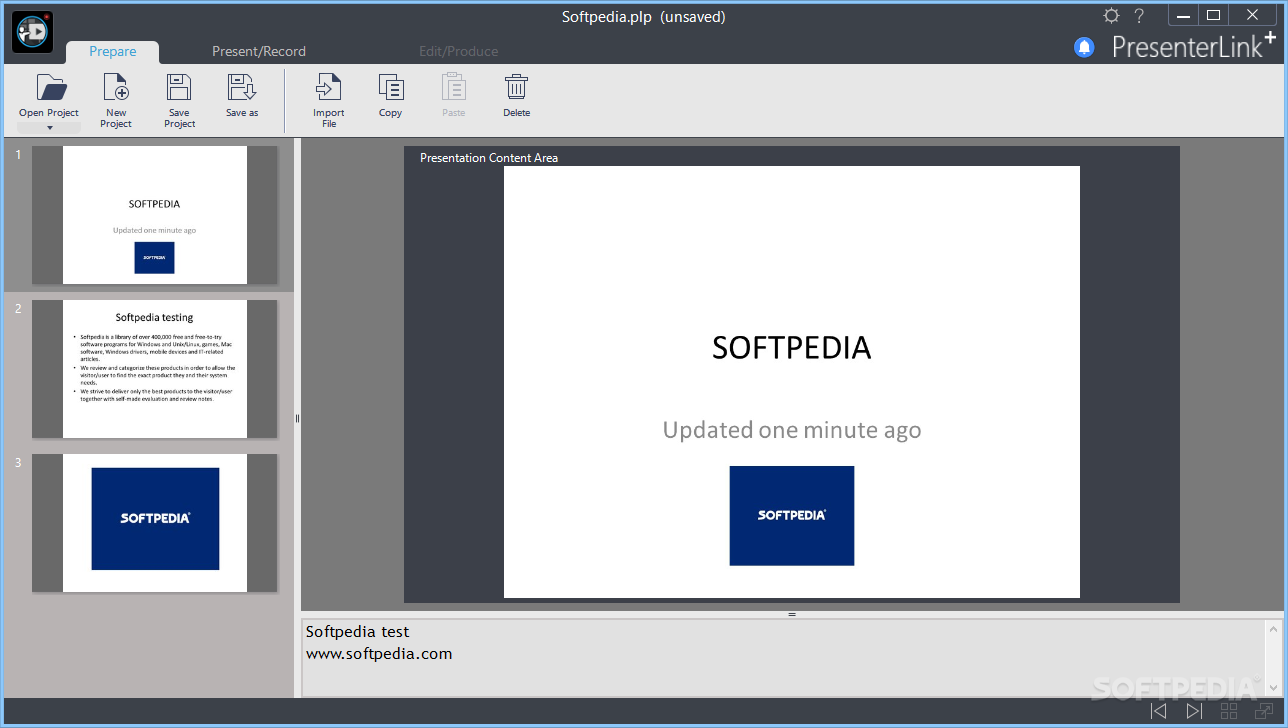Open settings via the gear icon
This screenshot has width=1288, height=728.
[1111, 15]
